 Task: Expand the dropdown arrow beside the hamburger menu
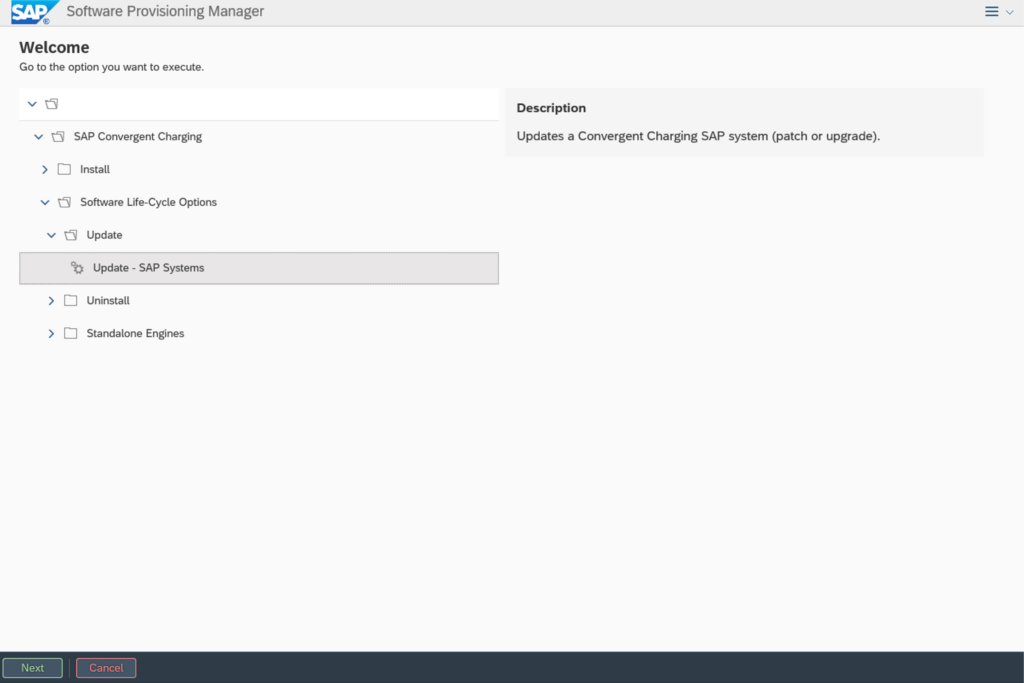[1010, 12]
